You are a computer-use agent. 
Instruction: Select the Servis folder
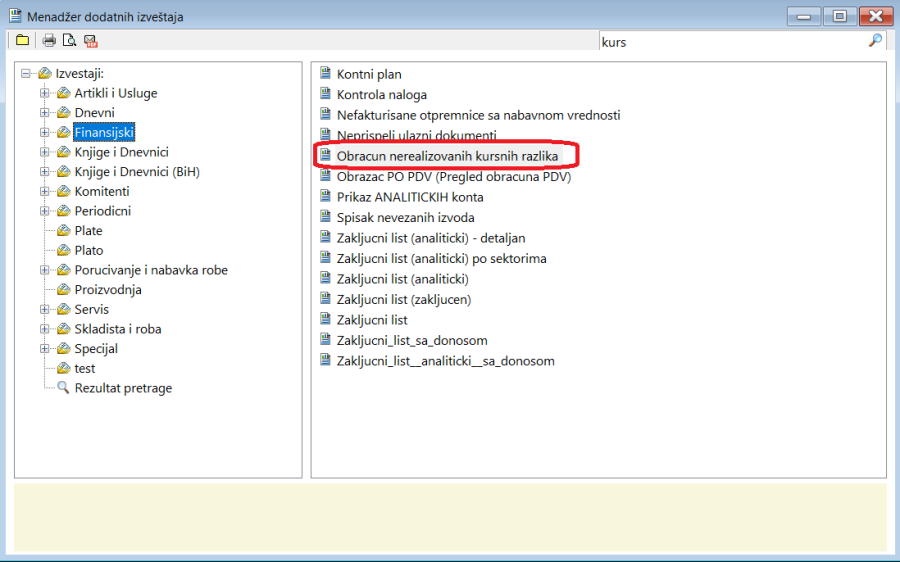click(x=91, y=309)
